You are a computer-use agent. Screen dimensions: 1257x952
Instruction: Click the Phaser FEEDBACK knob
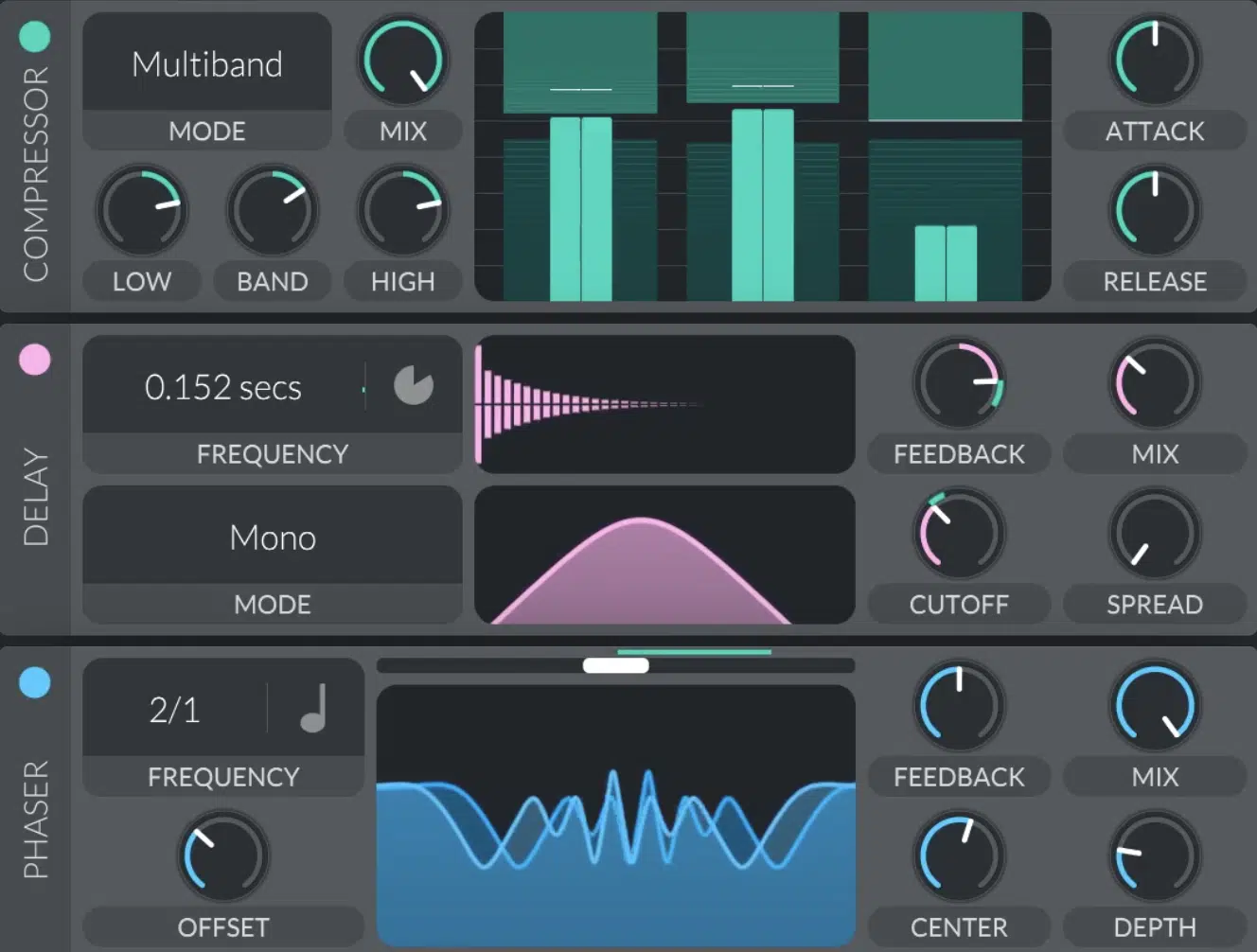coord(959,706)
